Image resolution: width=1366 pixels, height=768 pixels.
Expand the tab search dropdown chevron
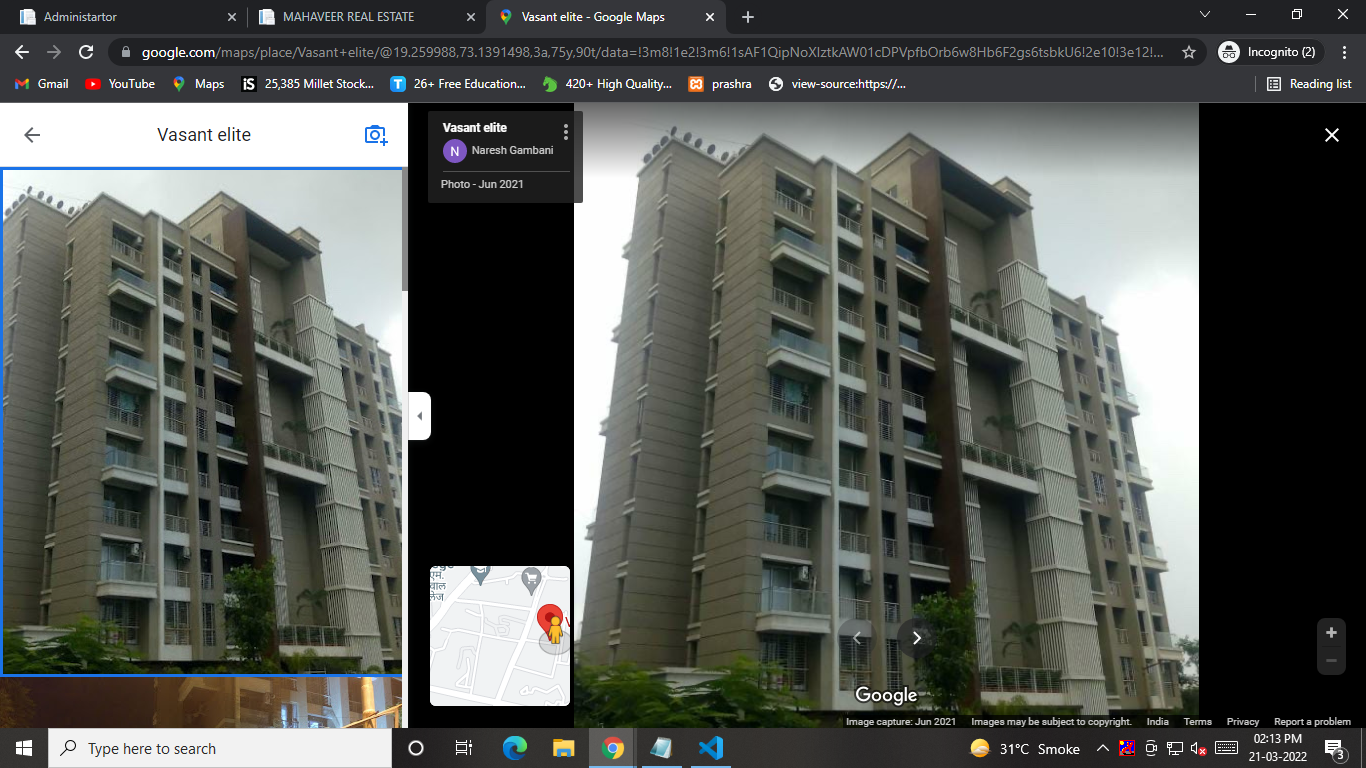(x=1205, y=15)
